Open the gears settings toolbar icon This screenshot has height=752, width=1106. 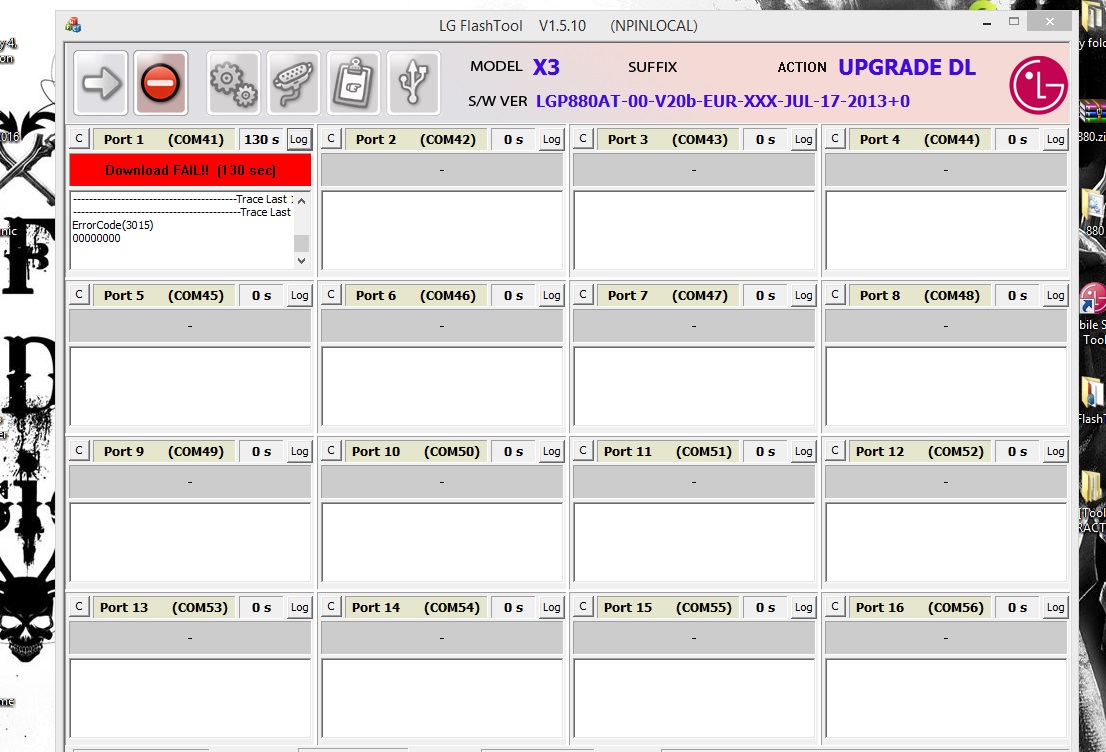coord(233,83)
